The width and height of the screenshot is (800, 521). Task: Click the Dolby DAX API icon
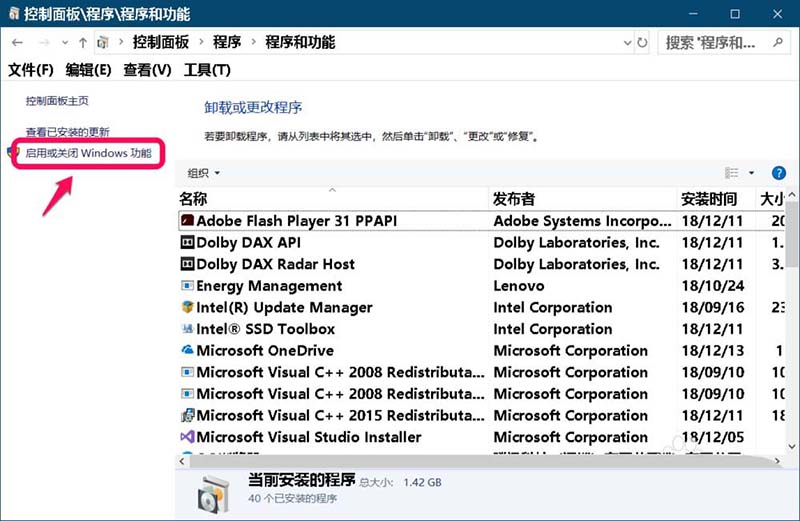point(187,243)
